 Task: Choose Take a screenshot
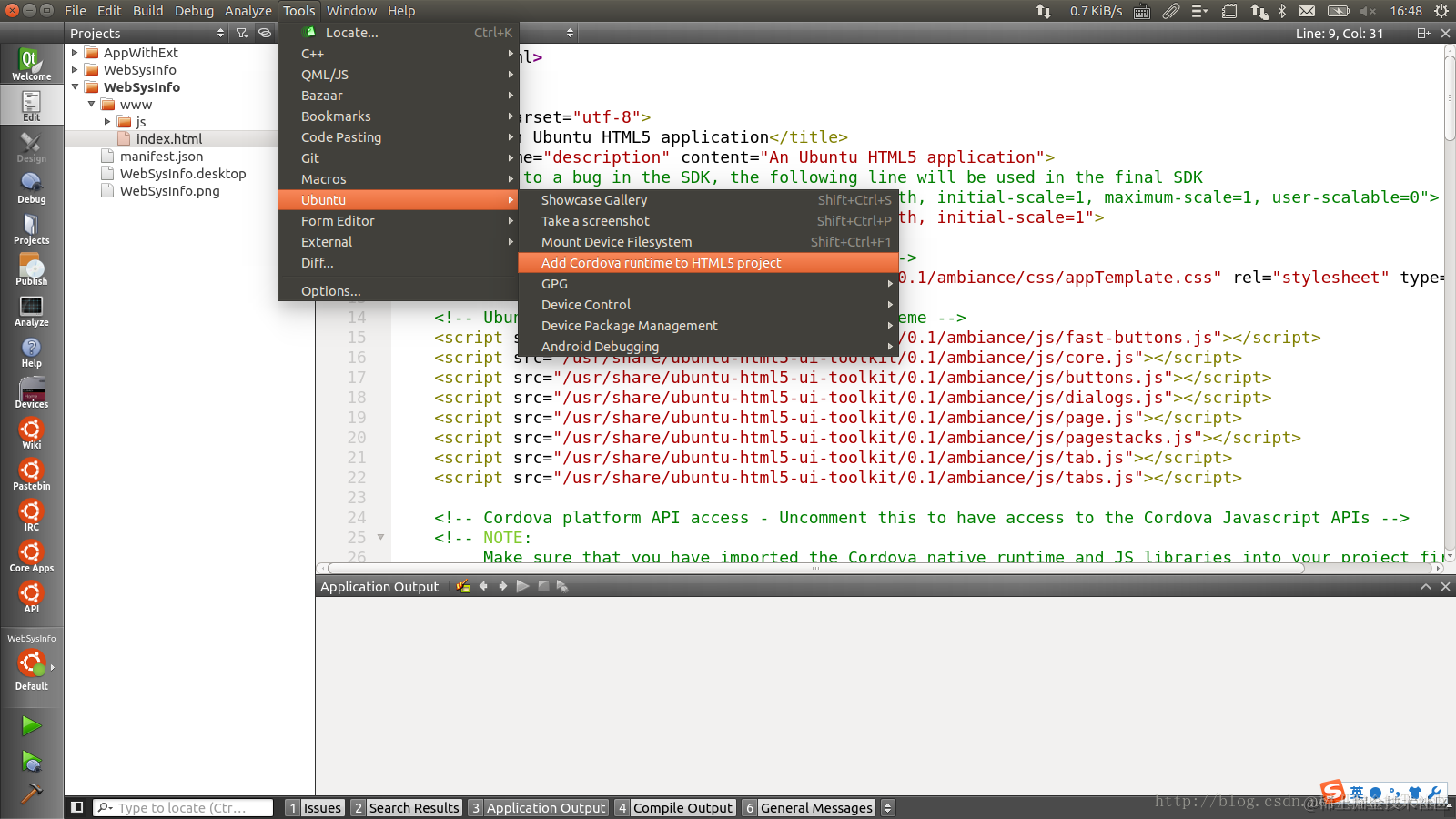(x=708, y=221)
